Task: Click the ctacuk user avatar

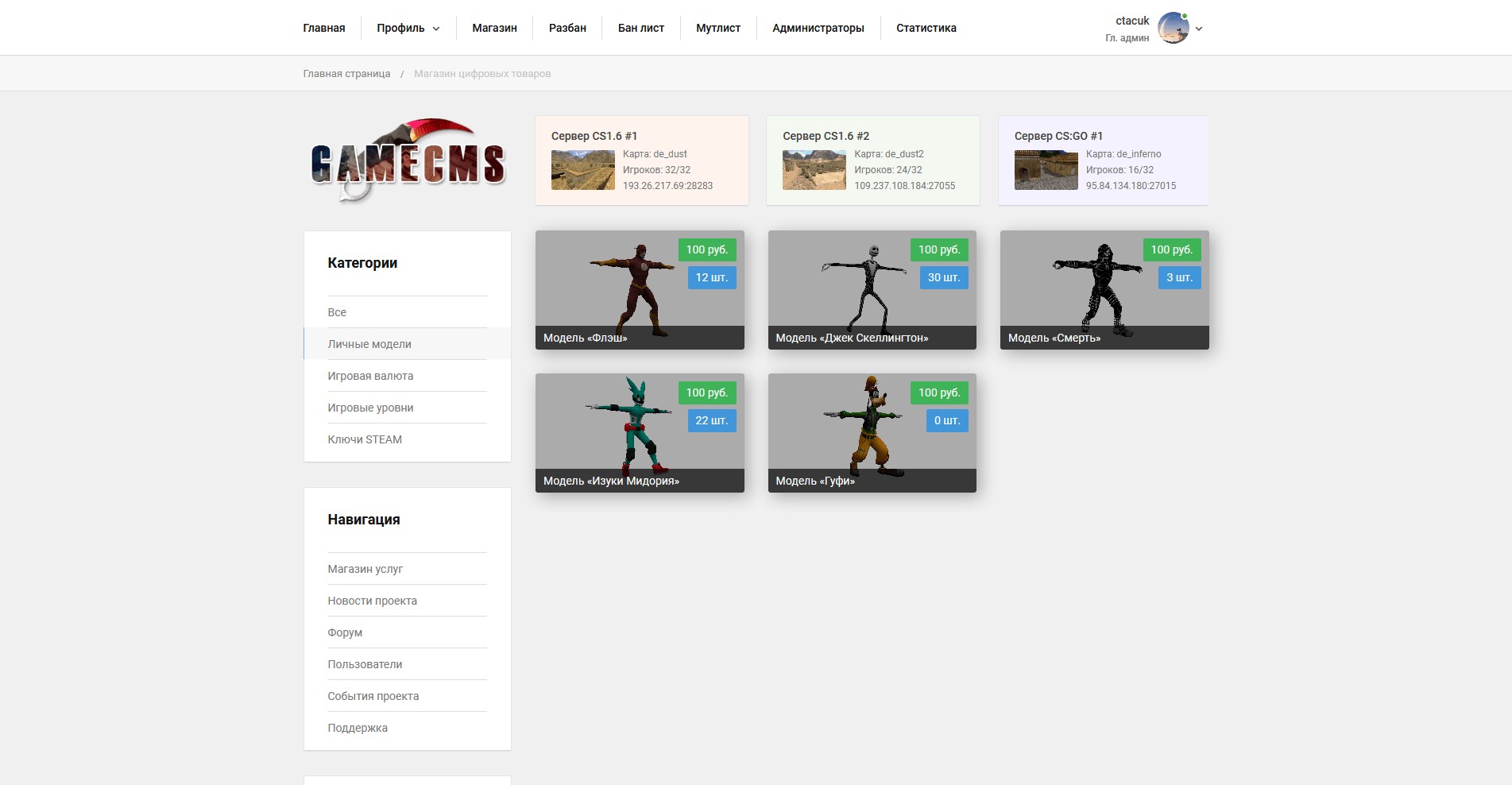Action: coord(1173,29)
